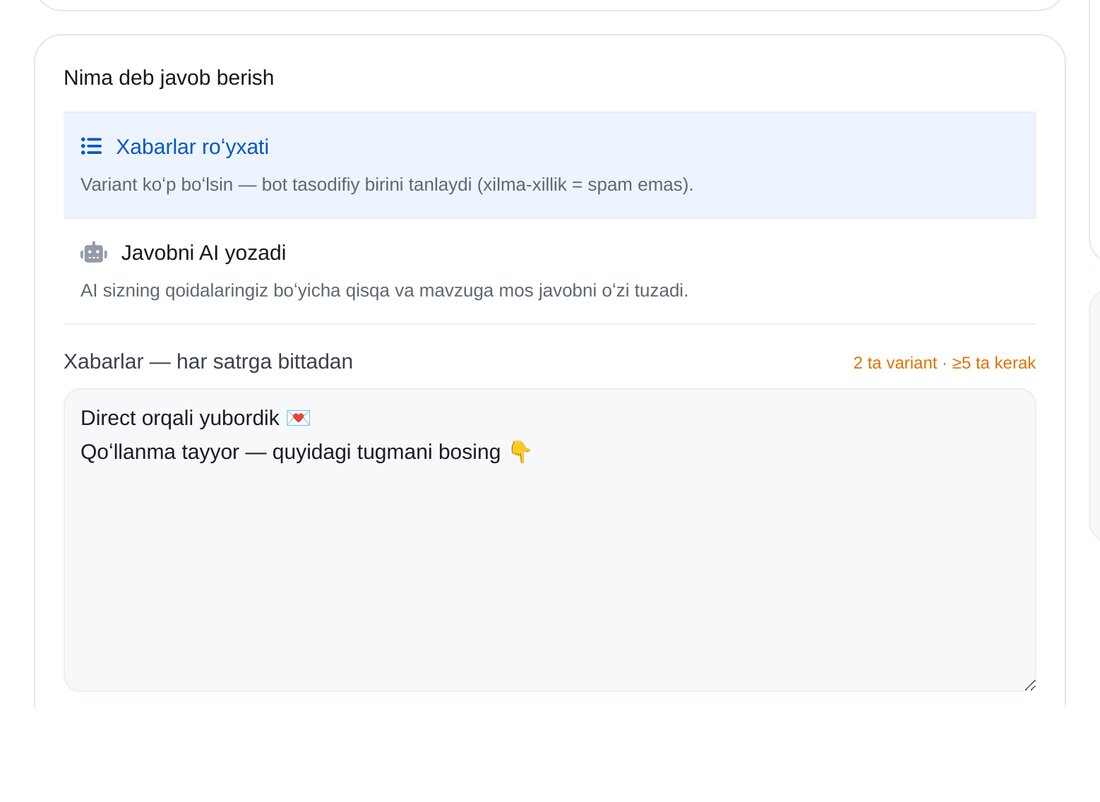Viewport: 1100px width, 802px height.
Task: Click the 'Nima deb javob berish' heading
Action: pos(168,78)
